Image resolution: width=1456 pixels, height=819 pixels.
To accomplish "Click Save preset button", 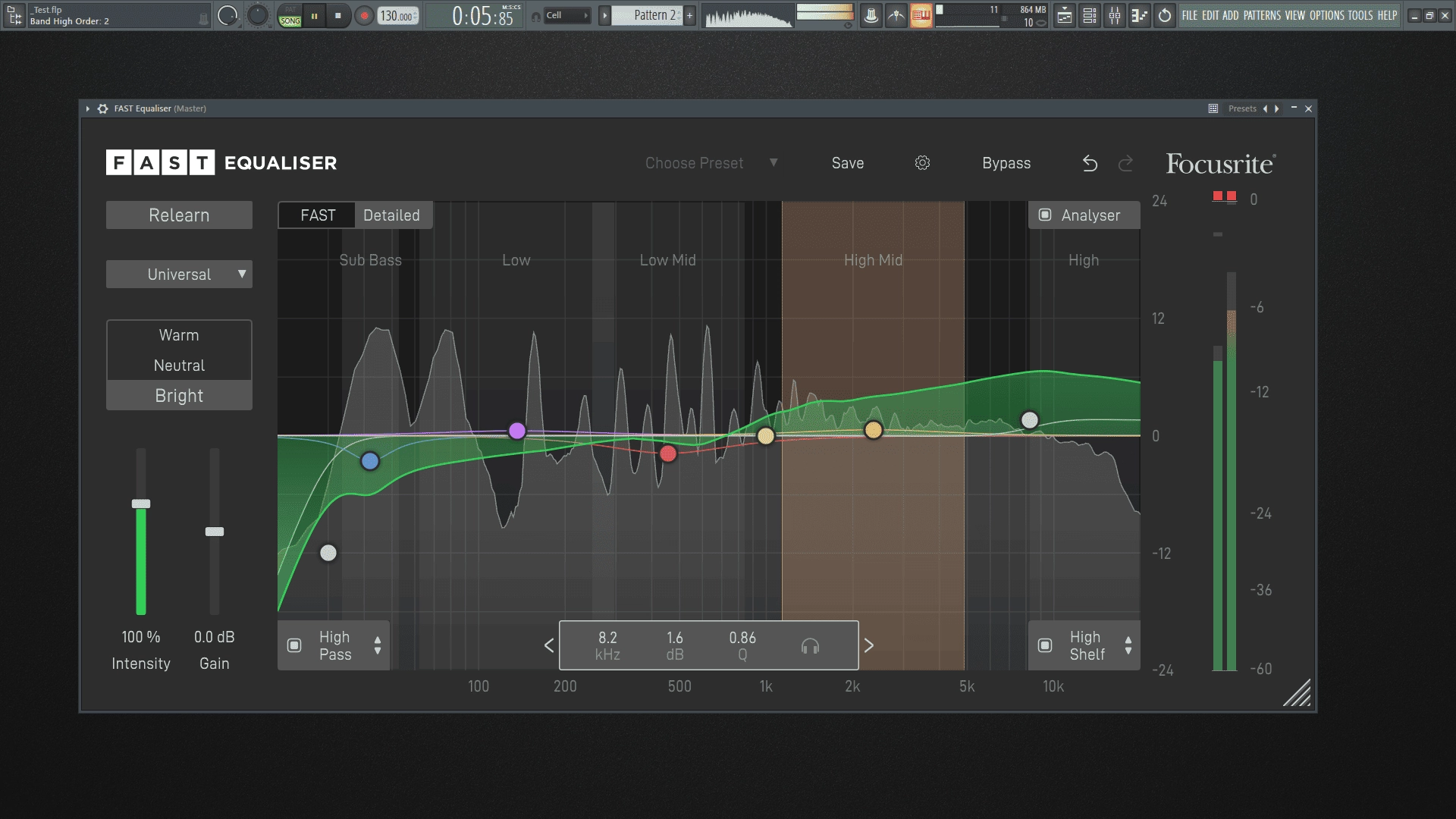I will pos(848,163).
